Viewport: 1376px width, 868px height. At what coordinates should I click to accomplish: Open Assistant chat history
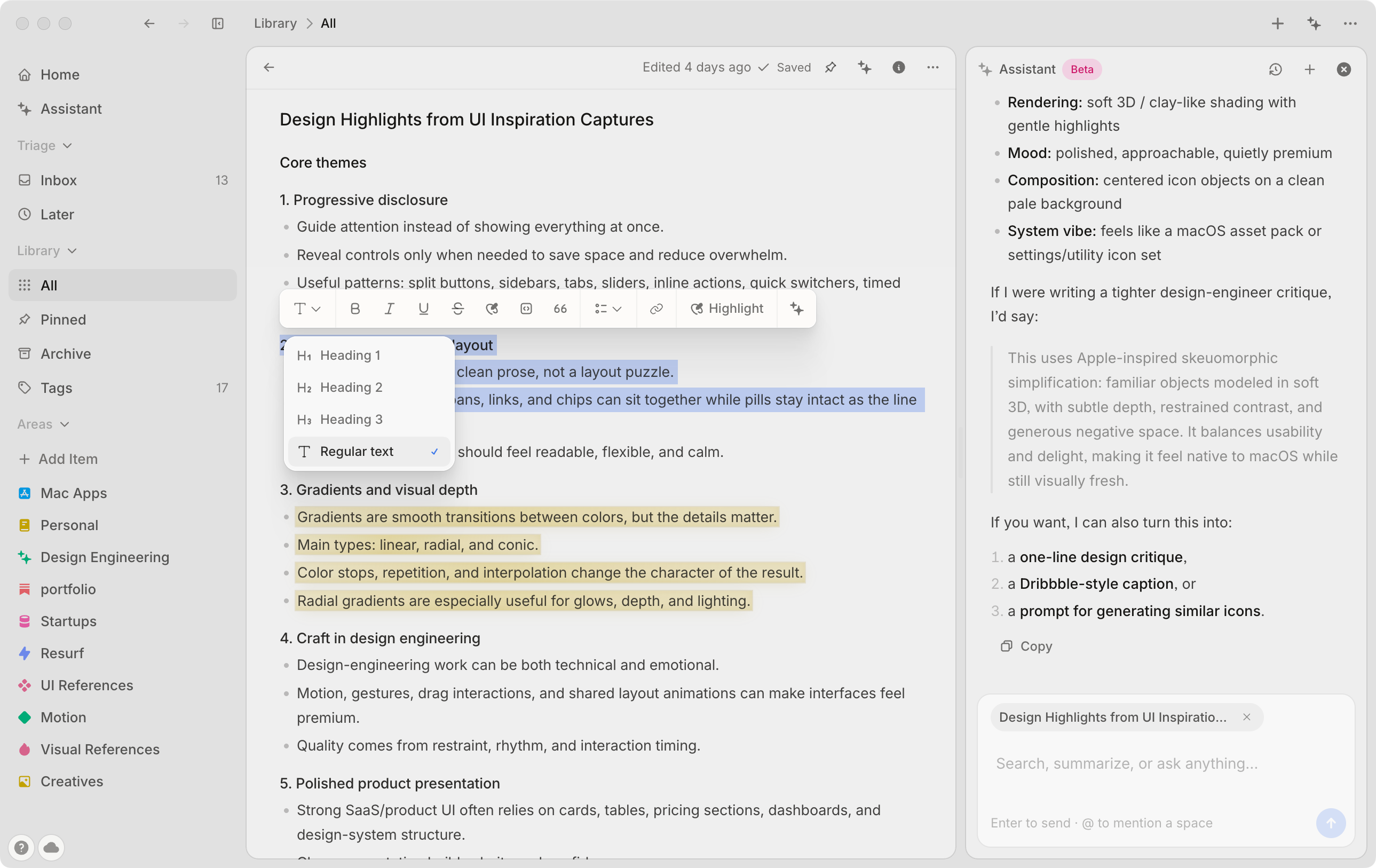1276,69
